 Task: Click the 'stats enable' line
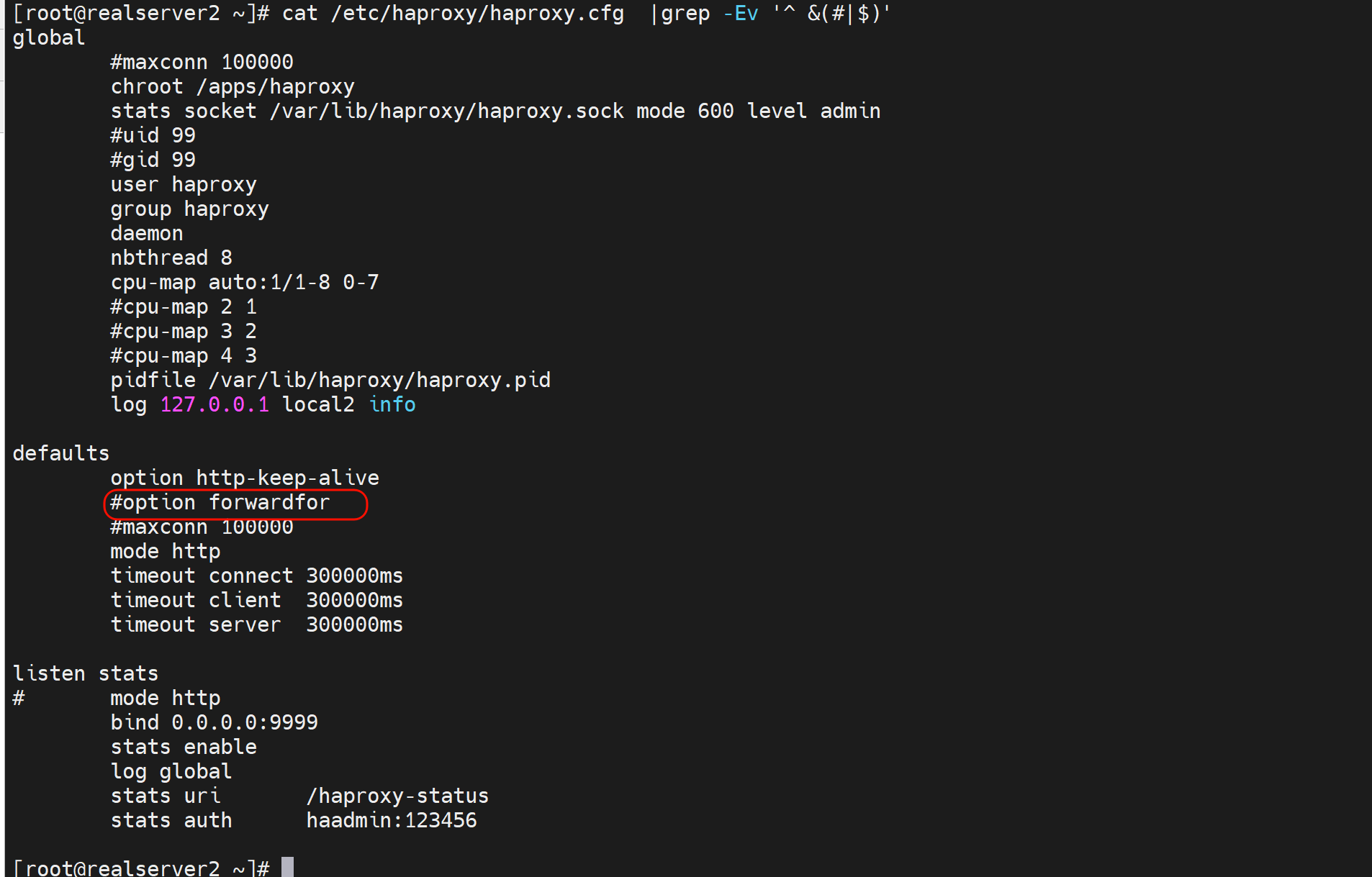(x=184, y=748)
